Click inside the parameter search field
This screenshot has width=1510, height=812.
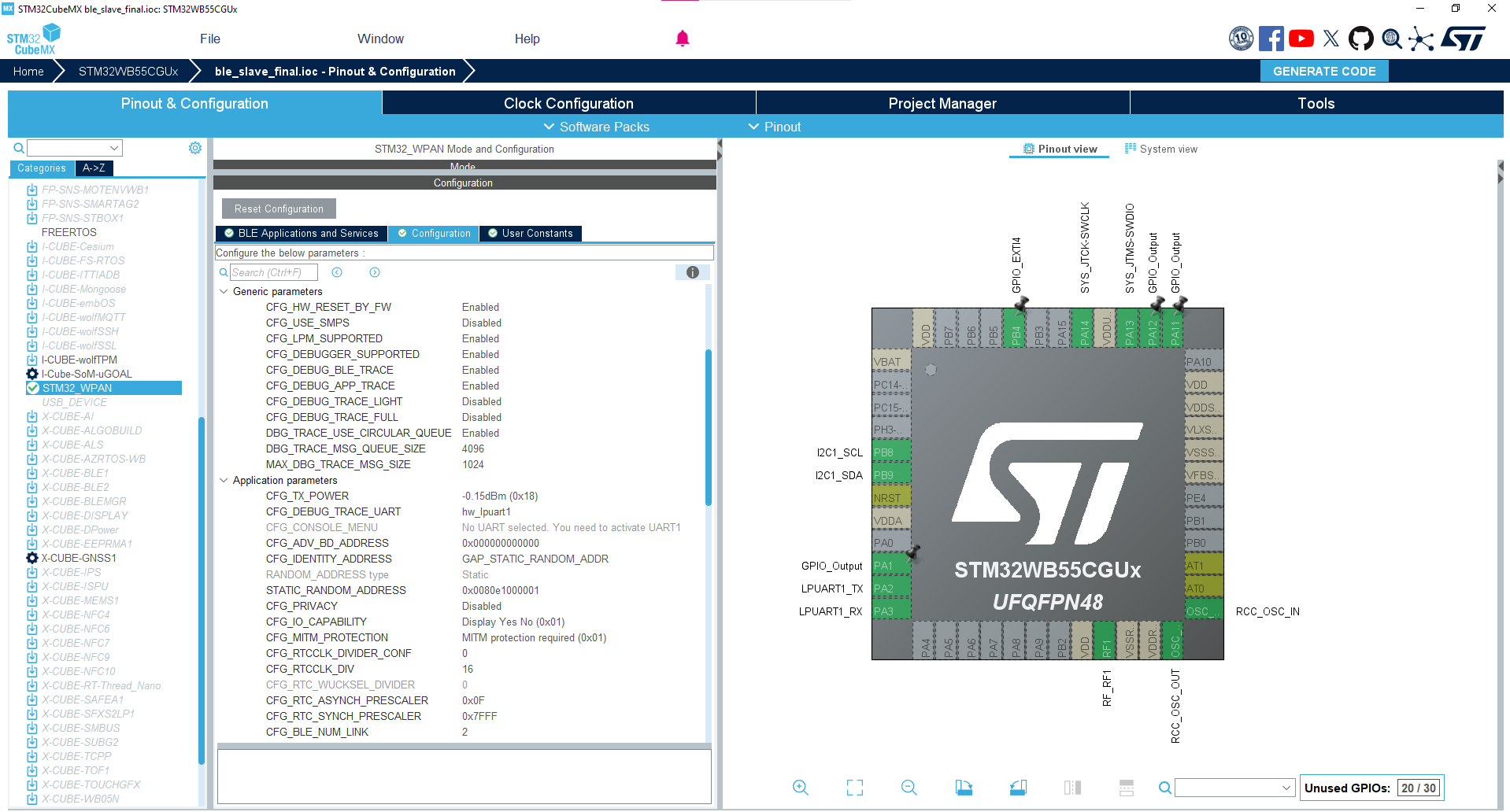click(x=273, y=271)
